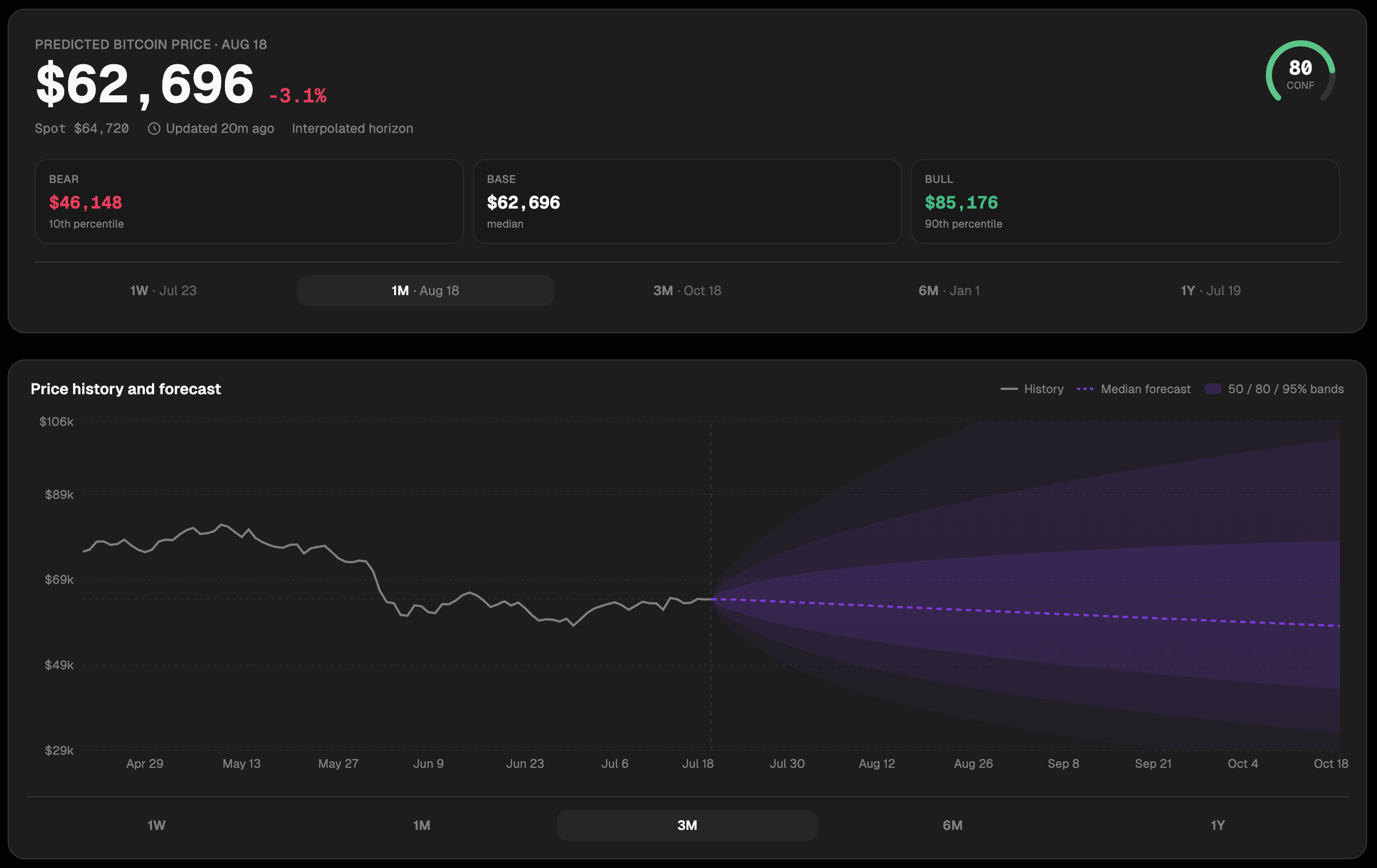Switch to the 3M · Oct 18 horizon
Viewport: 1377px width, 868px height.
tap(687, 290)
